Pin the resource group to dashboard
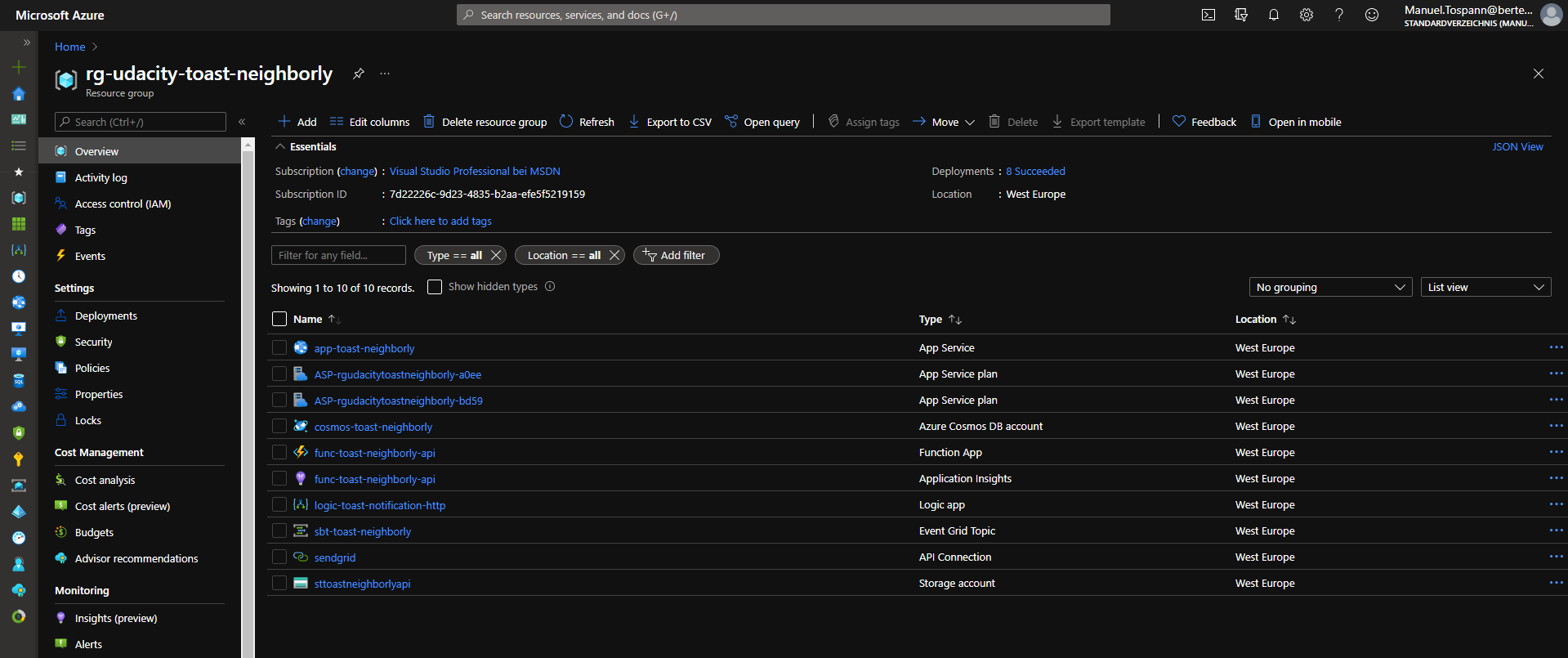1568x658 pixels. [358, 74]
